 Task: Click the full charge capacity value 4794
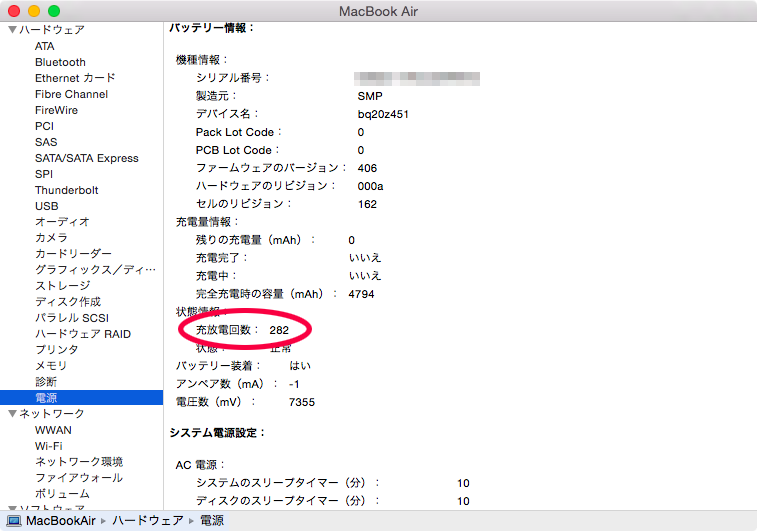361,294
